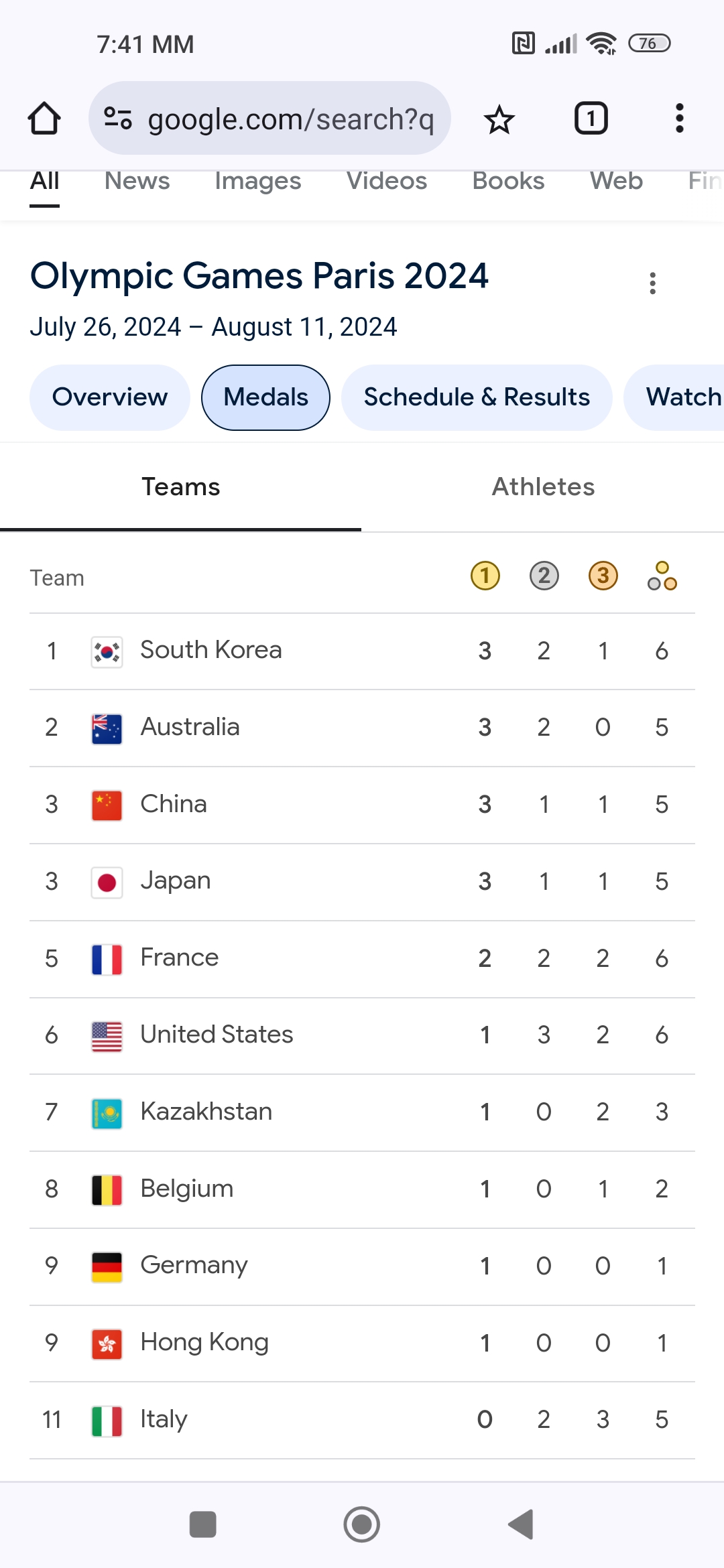Select the Schedule & Results chip
Viewport: 724px width, 1568px height.
477,397
